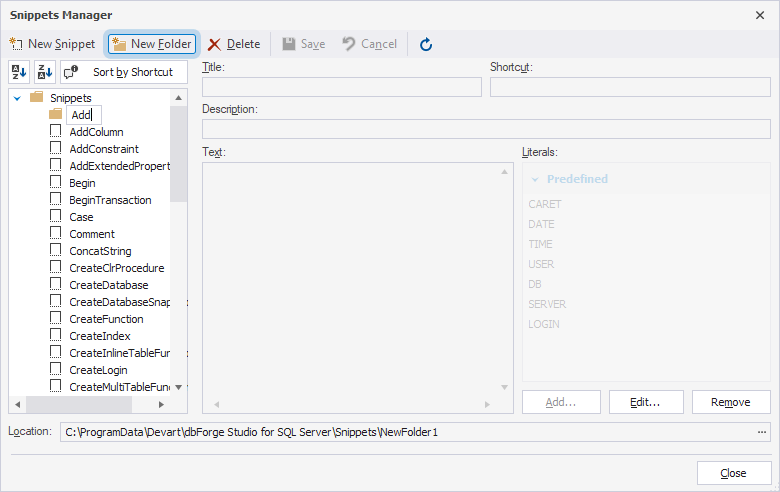Screen dimensions: 780x492
Task: Click the snippet icon next to Case
Action: coord(56,216)
